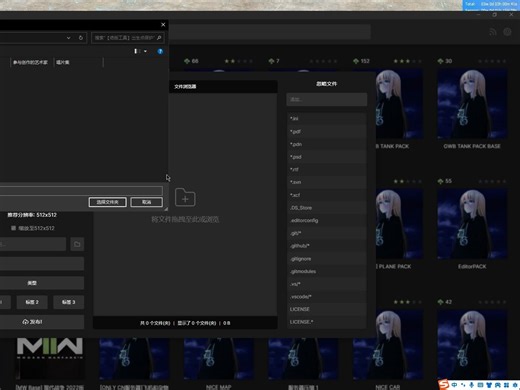The image size is (520, 390).
Task: Click the subscriber icon showing 152
Action: 356,61
